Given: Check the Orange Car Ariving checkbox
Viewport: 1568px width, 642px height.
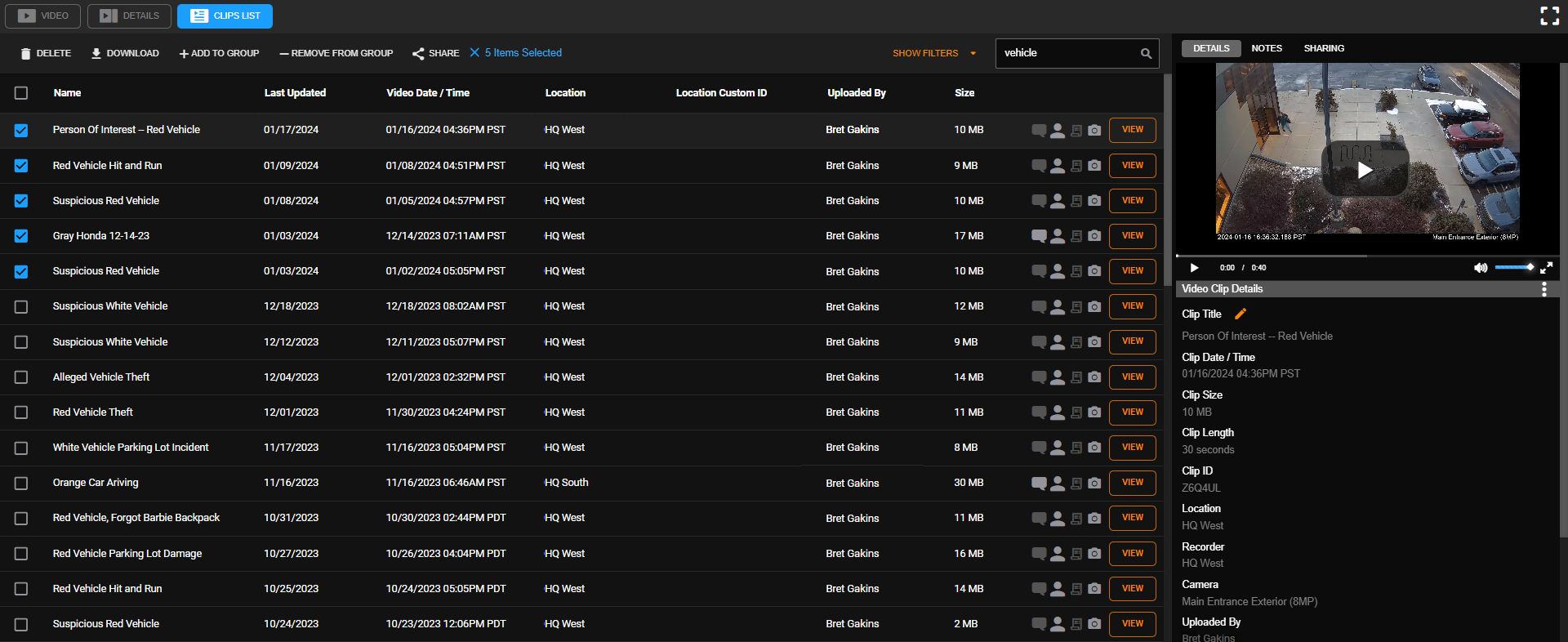Looking at the screenshot, I should 21,484.
